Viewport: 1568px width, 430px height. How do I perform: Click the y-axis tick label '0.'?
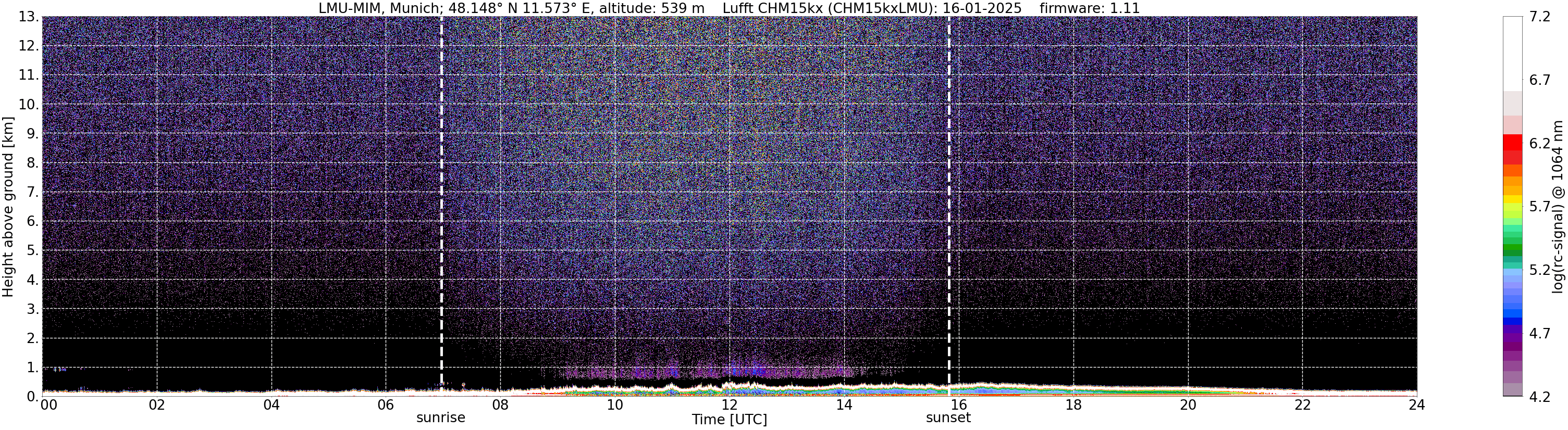[33, 397]
